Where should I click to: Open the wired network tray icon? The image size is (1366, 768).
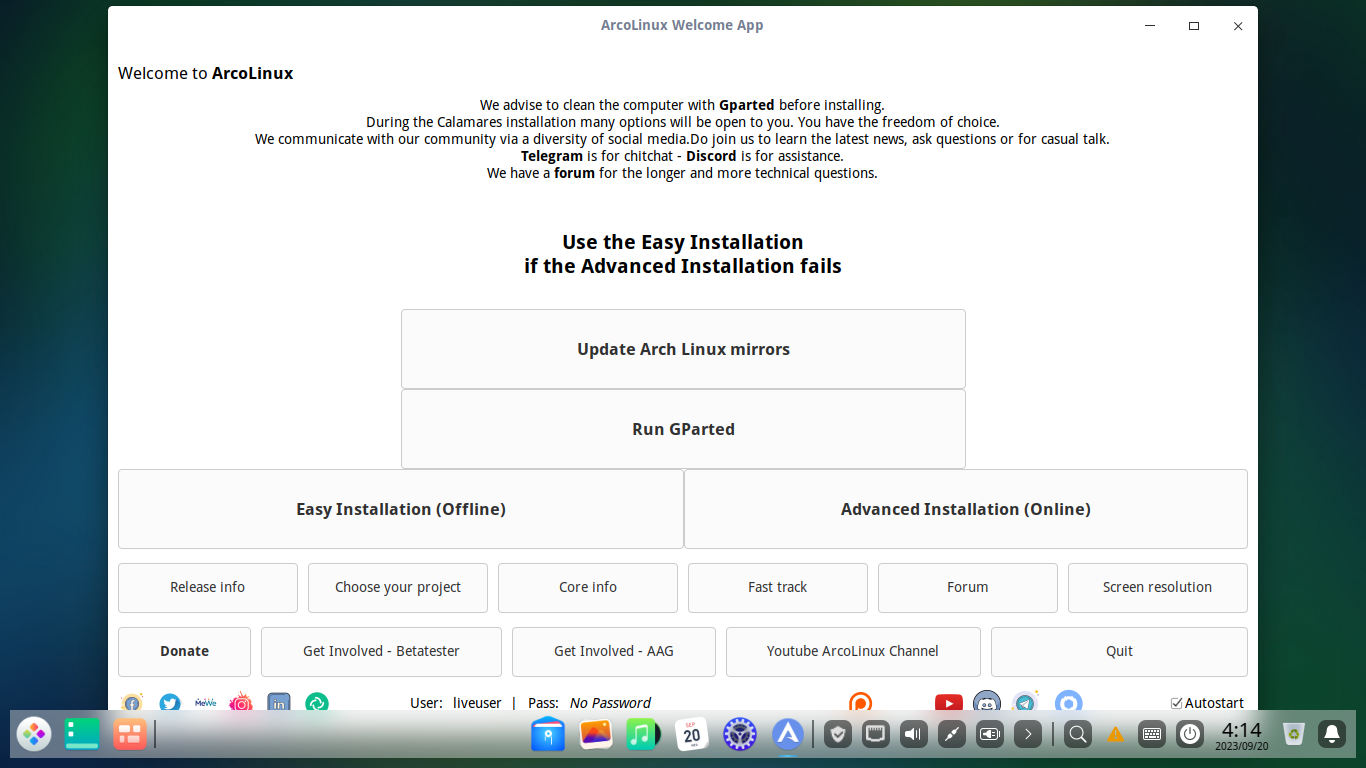[877, 735]
